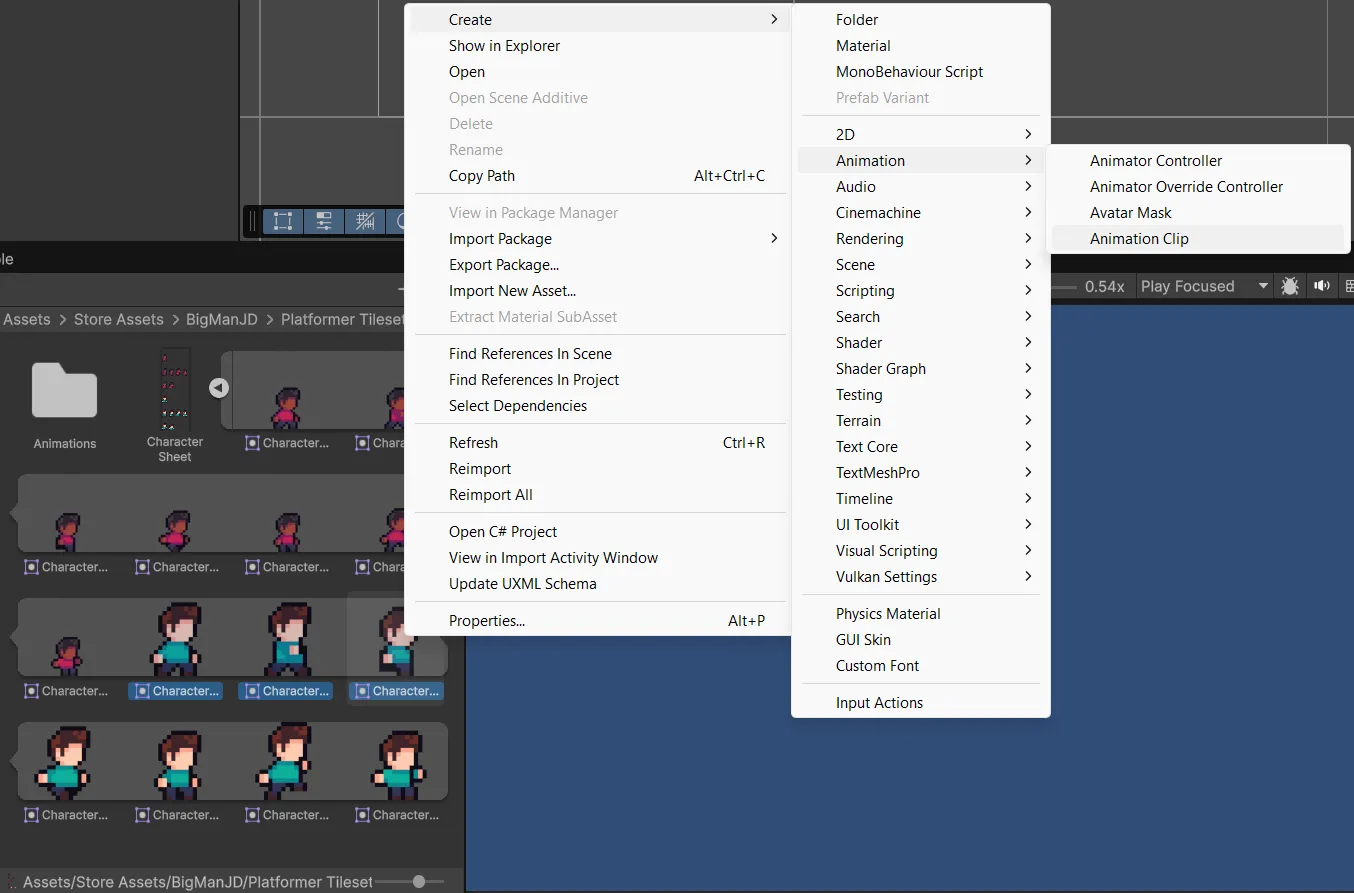Open the Text Core submenu
This screenshot has width=1354, height=893.
920,447
